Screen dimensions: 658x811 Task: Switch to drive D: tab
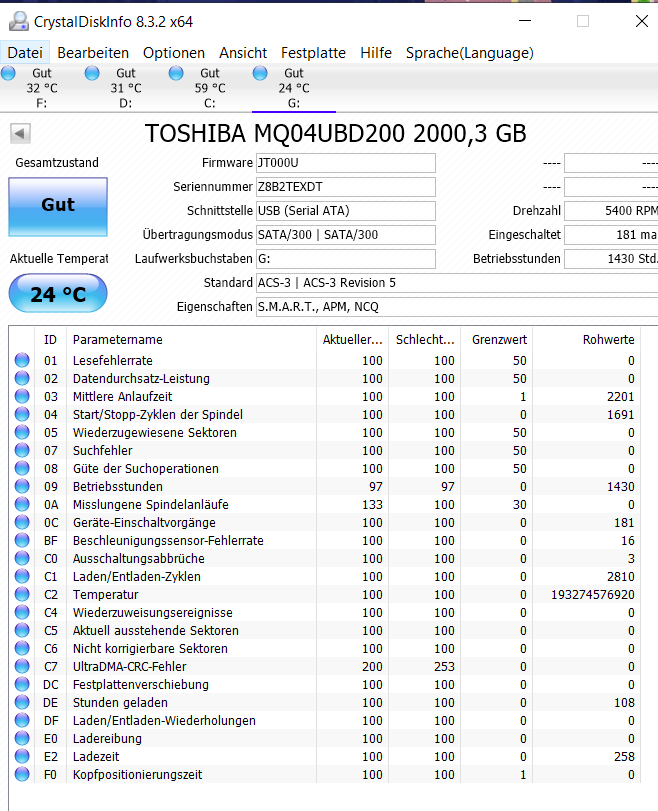coord(125,88)
